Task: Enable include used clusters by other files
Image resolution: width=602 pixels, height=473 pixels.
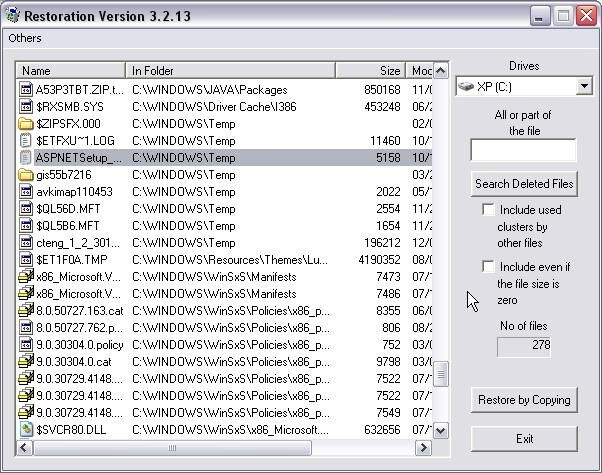Action: pos(488,210)
